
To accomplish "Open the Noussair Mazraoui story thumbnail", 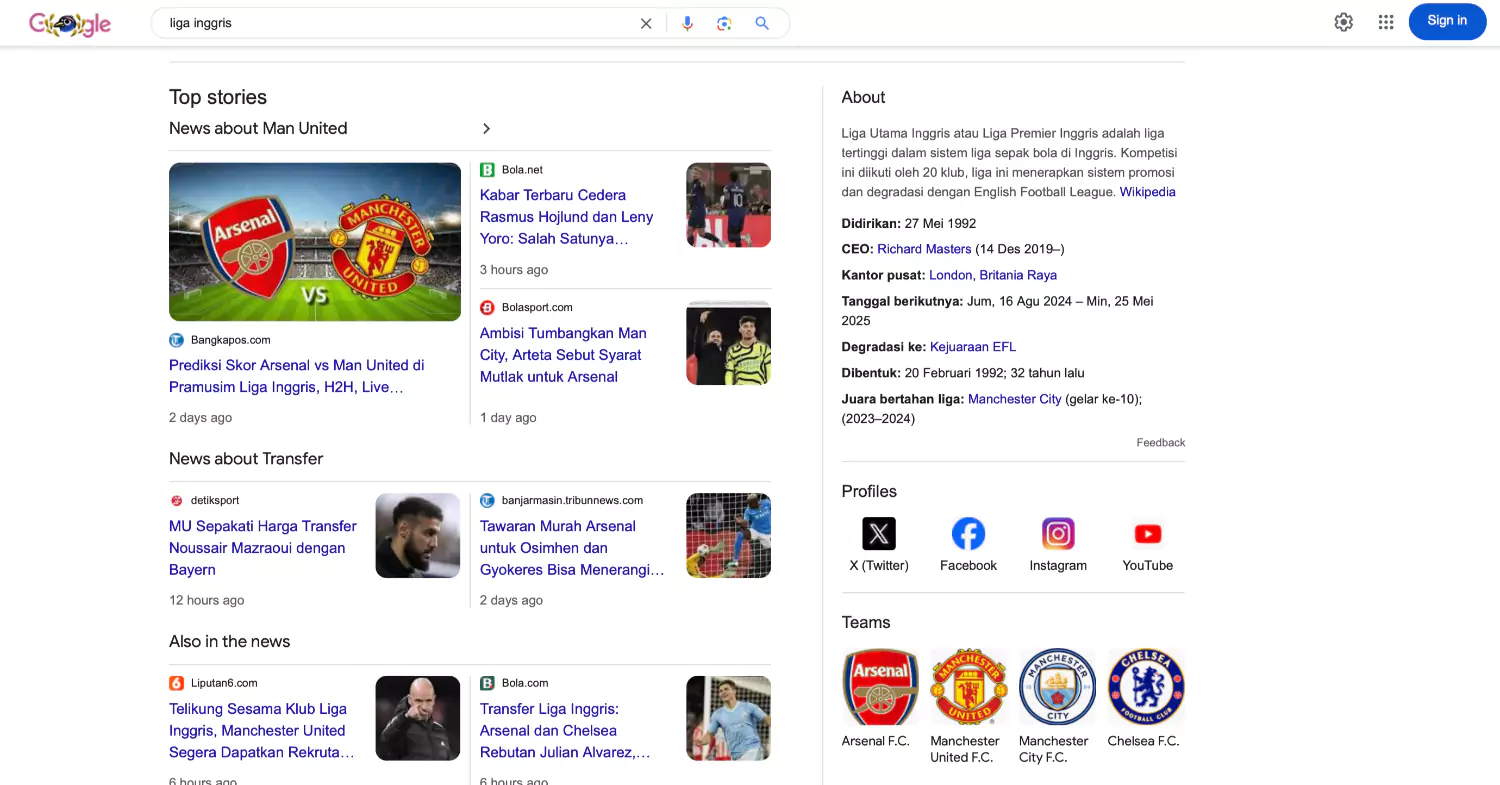I will [418, 536].
